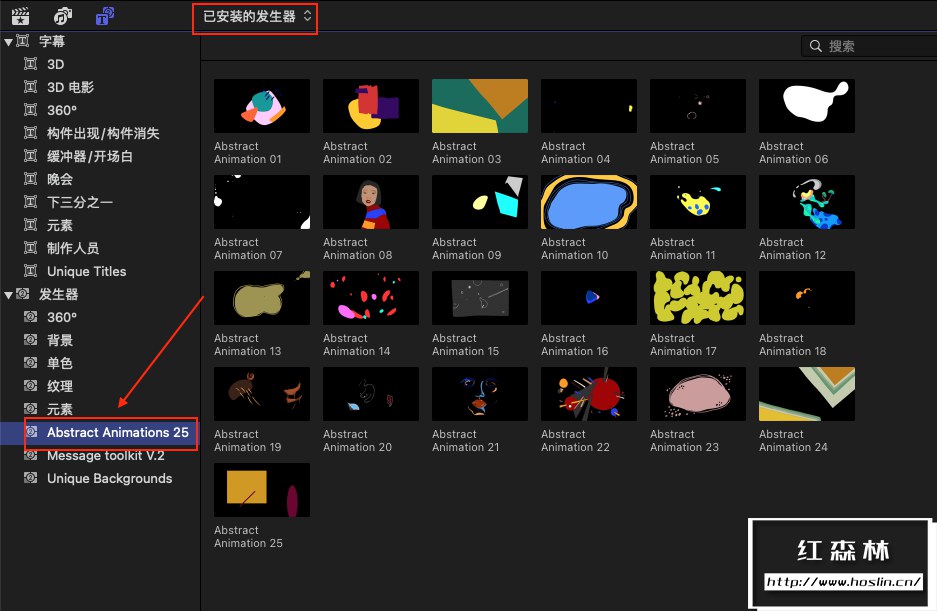Select Abstract Animation 19 thumbnail
The image size is (937, 611).
[262, 394]
